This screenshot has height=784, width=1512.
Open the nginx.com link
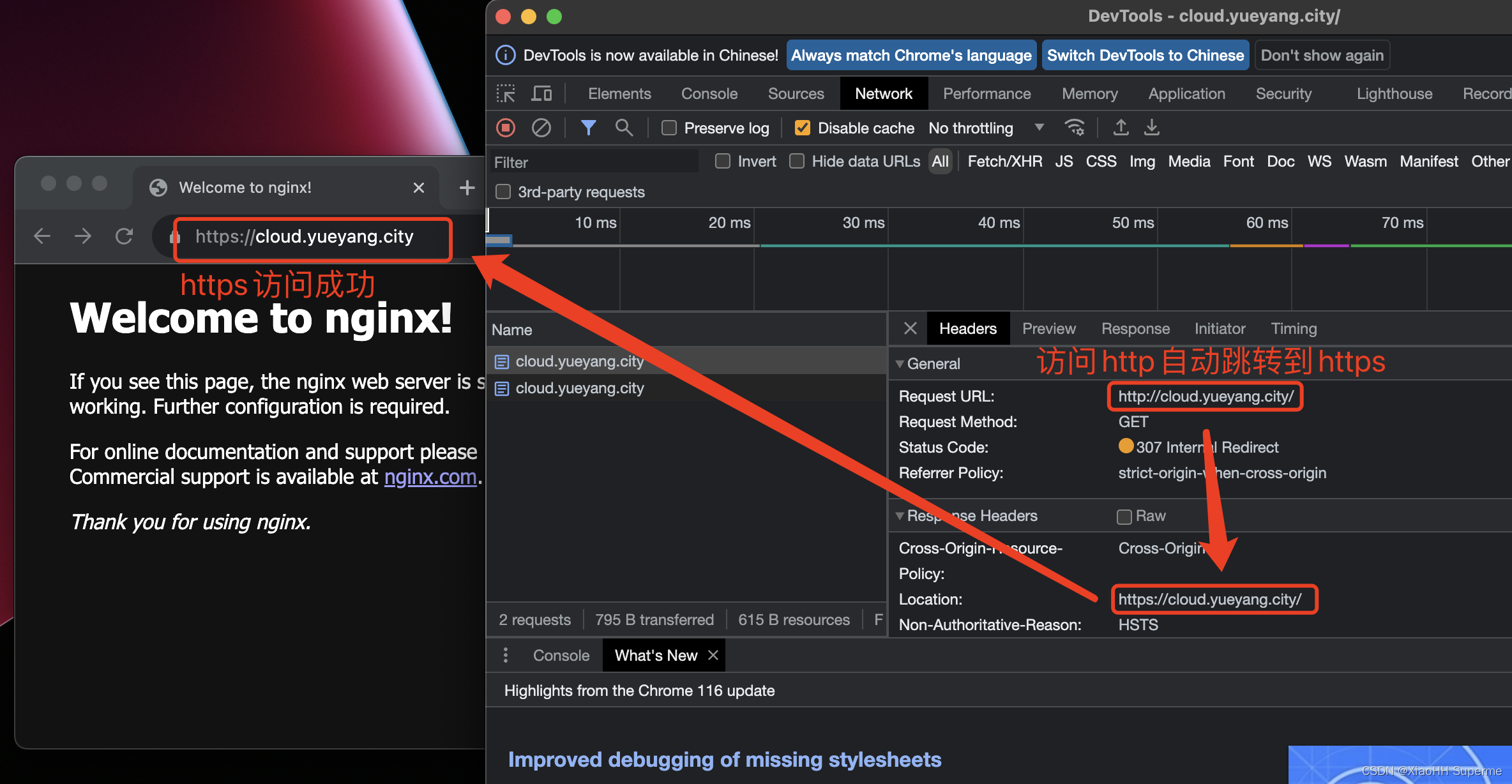click(x=430, y=477)
